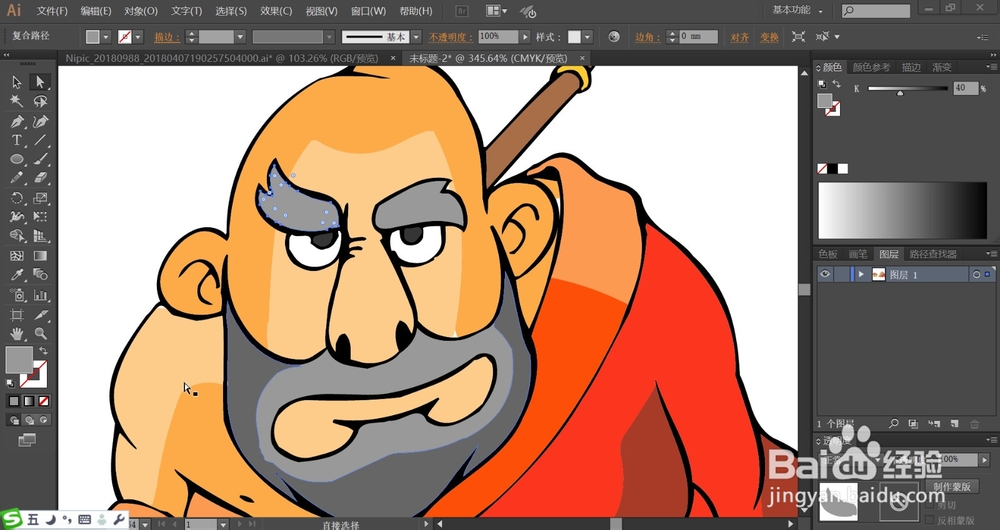Open the 窗口(W) menu
This screenshot has height=530, width=1000.
coord(369,11)
